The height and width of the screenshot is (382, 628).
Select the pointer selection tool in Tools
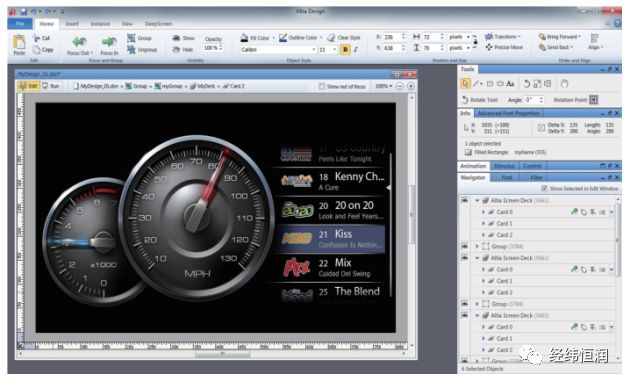coord(465,84)
